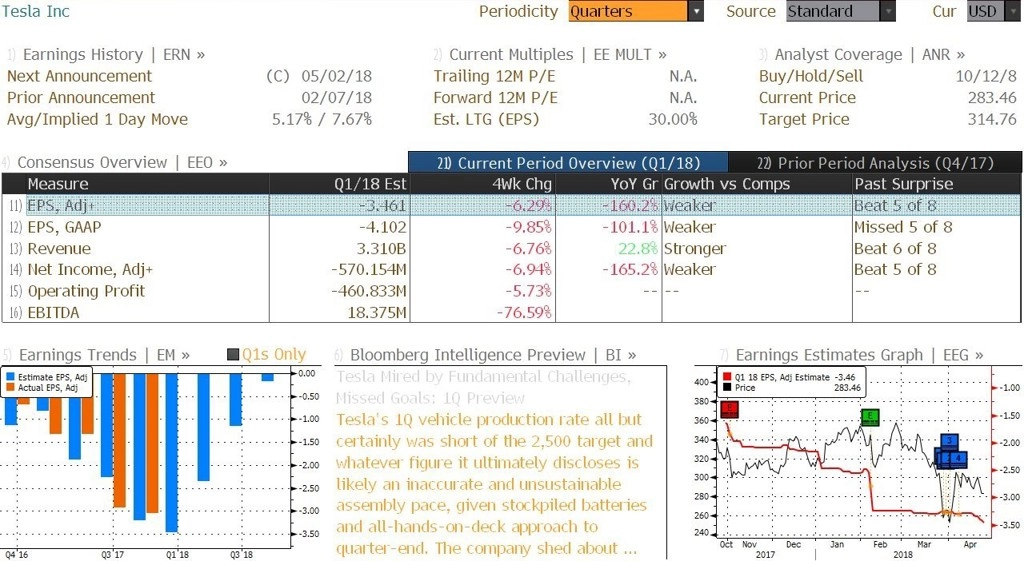The width and height of the screenshot is (1024, 561).
Task: Switch to Prior Period Analysis (Q4/17) tab
Action: coord(874,163)
